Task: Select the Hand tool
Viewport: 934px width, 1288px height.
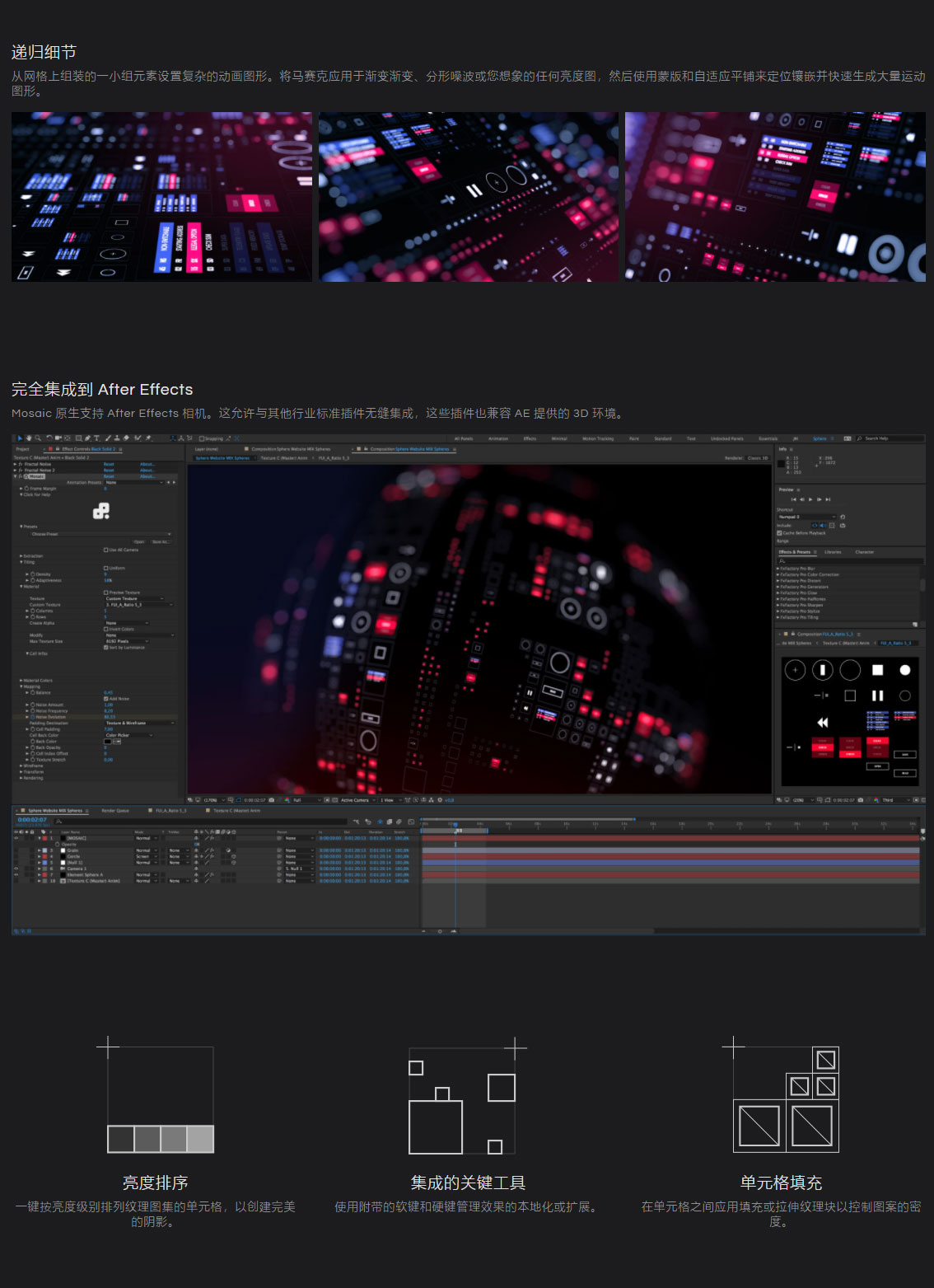Action: (x=29, y=438)
